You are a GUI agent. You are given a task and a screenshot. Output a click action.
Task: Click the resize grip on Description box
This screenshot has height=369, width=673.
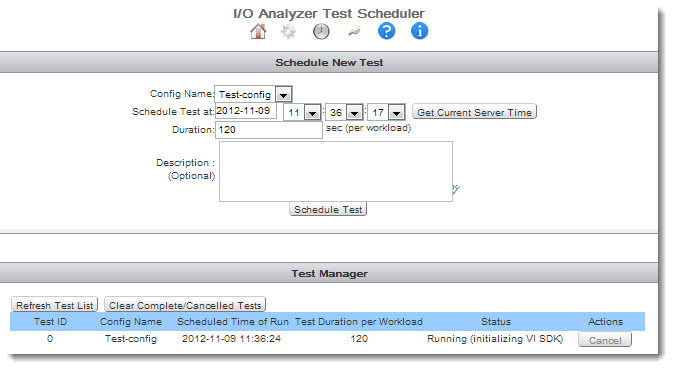[455, 189]
